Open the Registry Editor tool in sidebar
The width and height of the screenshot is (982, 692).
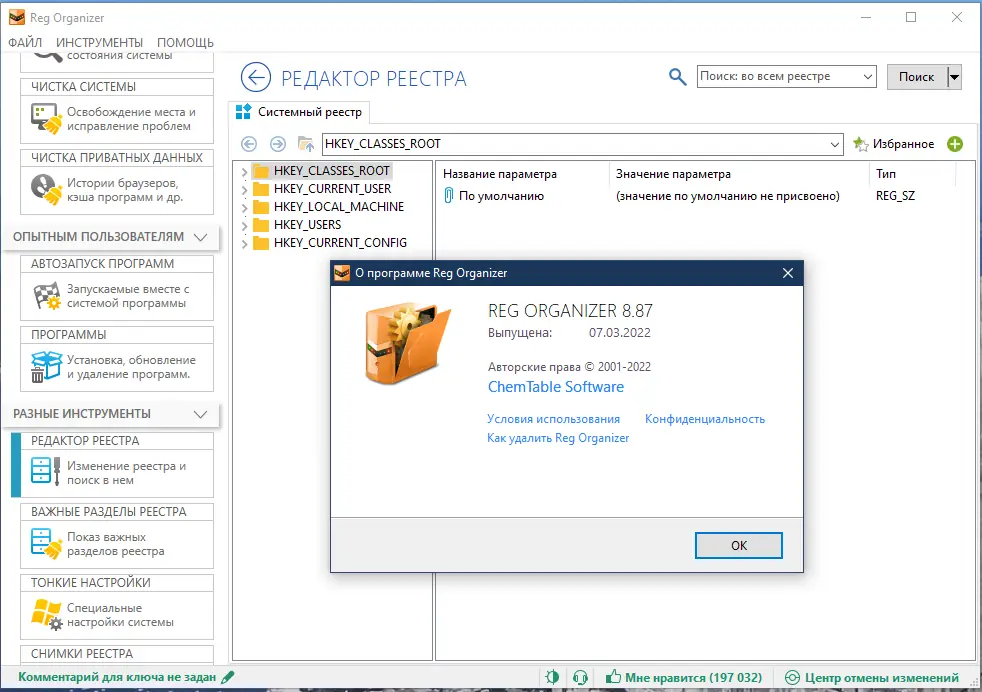(x=45, y=470)
